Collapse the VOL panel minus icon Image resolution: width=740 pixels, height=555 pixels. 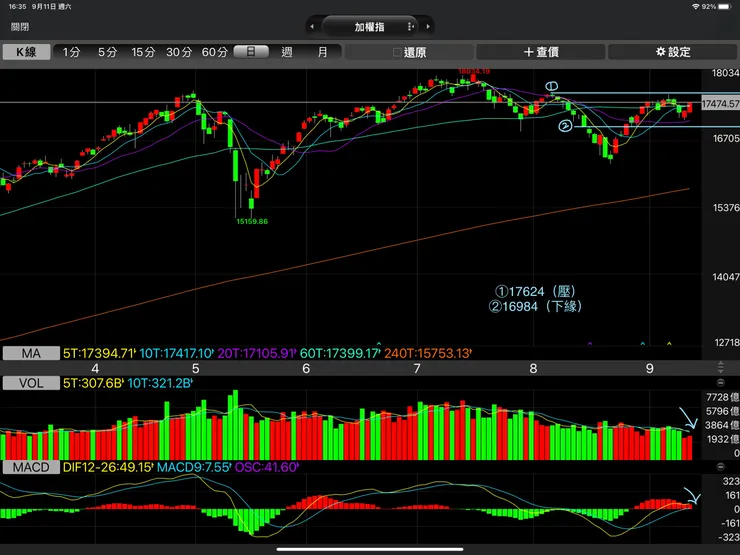tap(721, 383)
